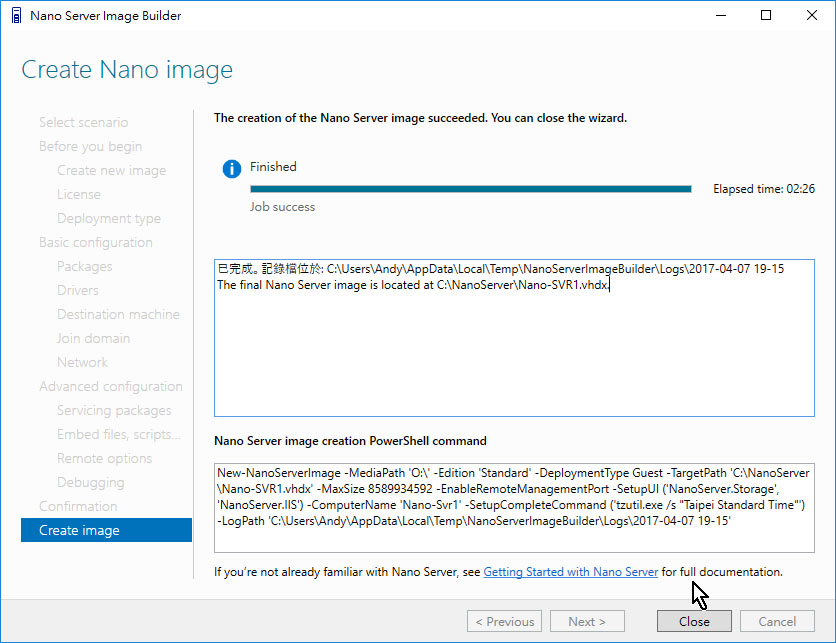Viewport: 836px width, 643px height.
Task: Click inside the job output log box
Action: pyautogui.click(x=514, y=337)
